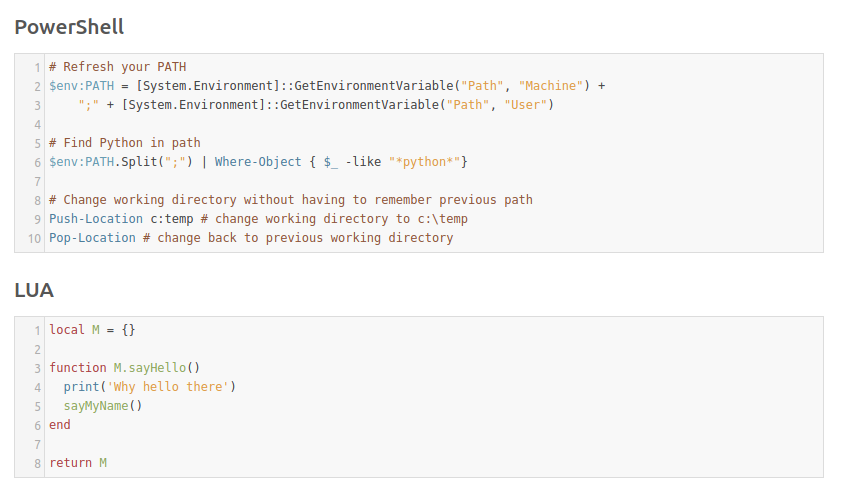842x503 pixels.
Task: Click 'function M.sayHello()' line
Action: coord(125,368)
